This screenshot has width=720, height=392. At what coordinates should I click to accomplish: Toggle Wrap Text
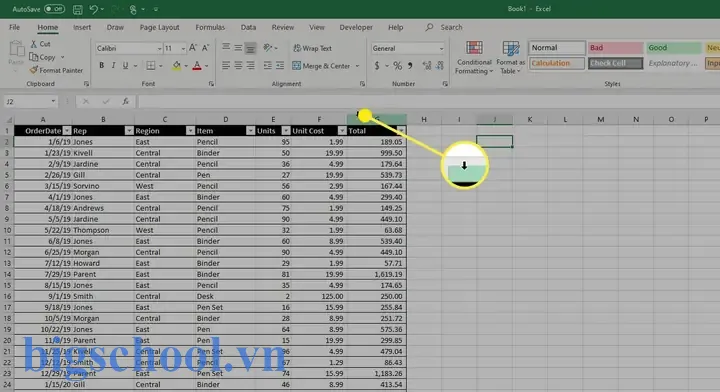click(x=312, y=48)
